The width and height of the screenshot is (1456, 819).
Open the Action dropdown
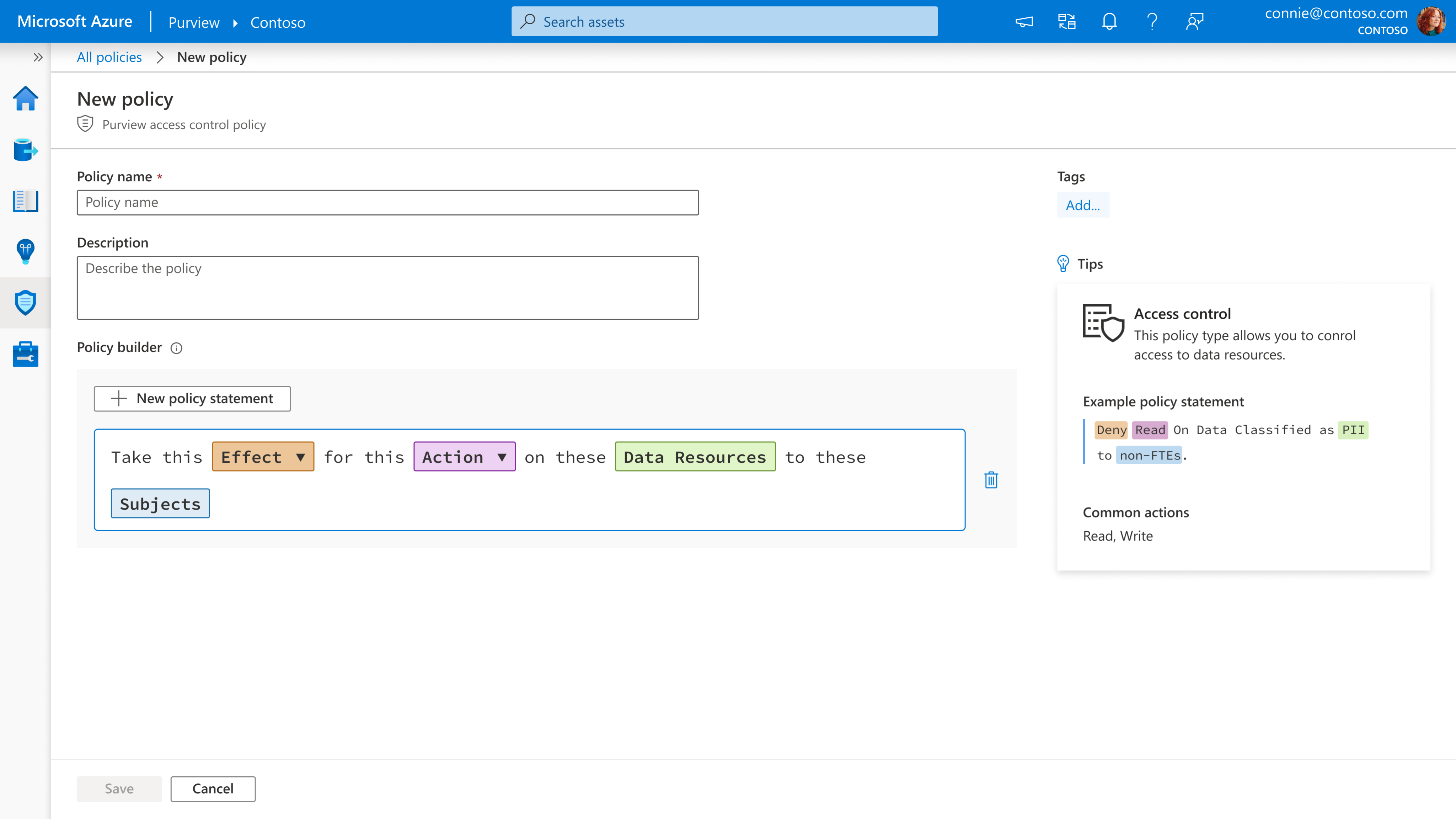[464, 457]
